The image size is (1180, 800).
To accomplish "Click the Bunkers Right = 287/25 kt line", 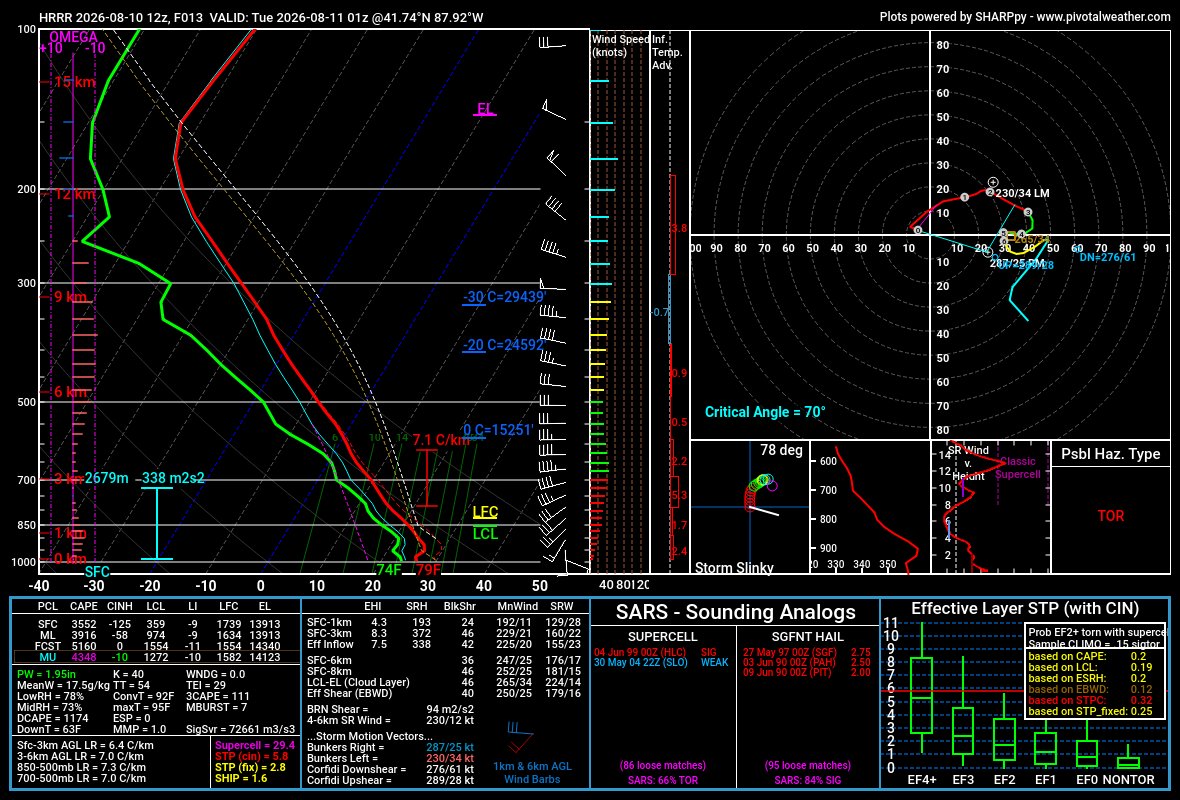I will [x=391, y=747].
